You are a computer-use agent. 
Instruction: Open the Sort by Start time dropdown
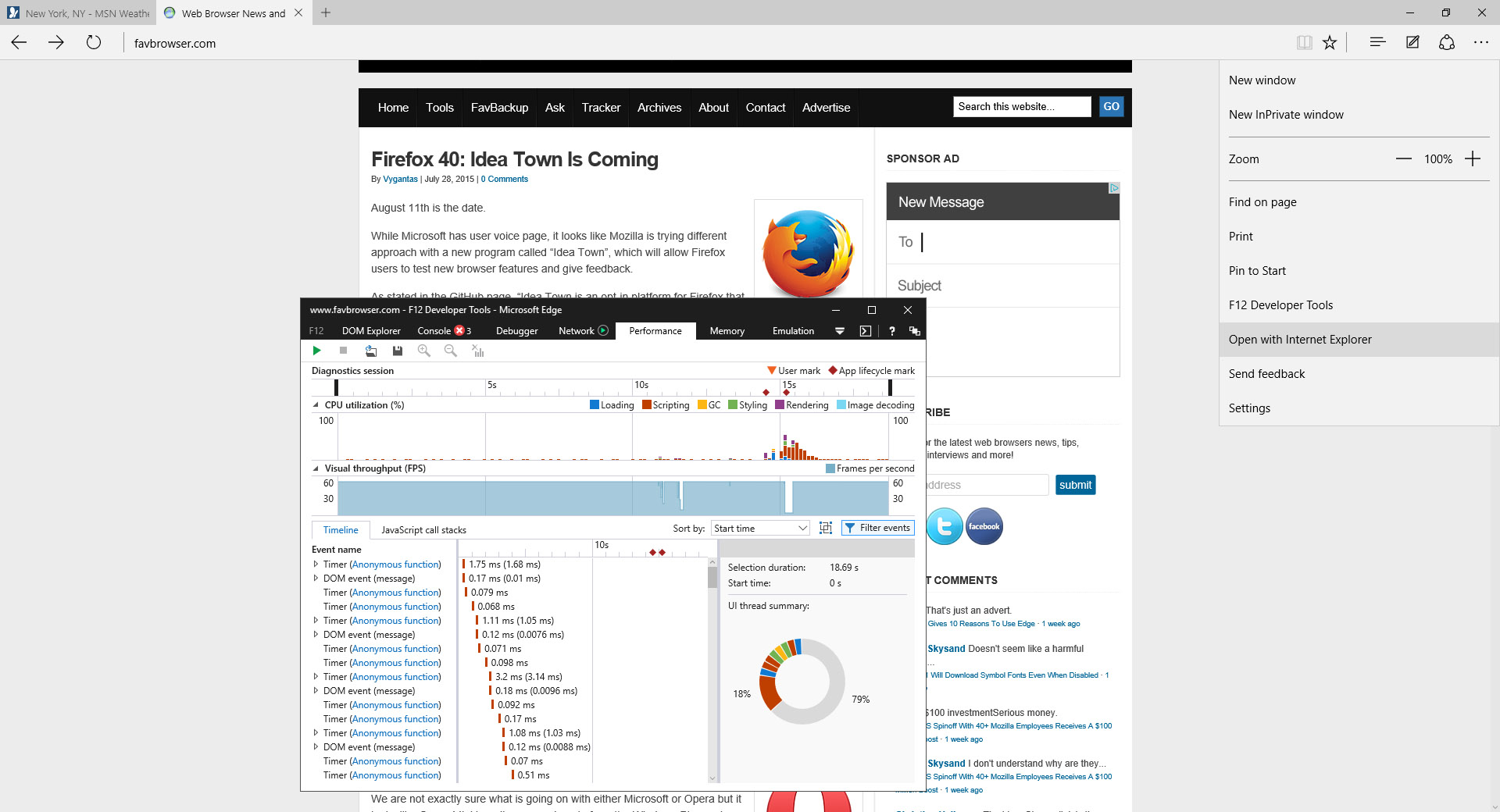[760, 529]
